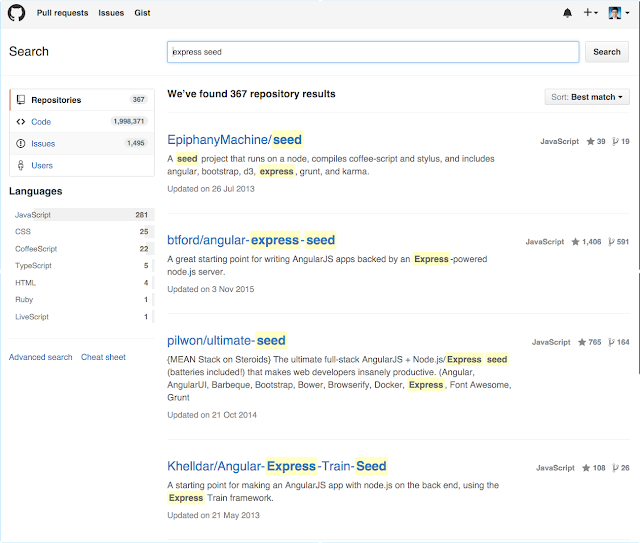Click fork icon for EpiphanyMachine/seed
Image resolution: width=640 pixels, height=543 pixels.
tap(615, 142)
